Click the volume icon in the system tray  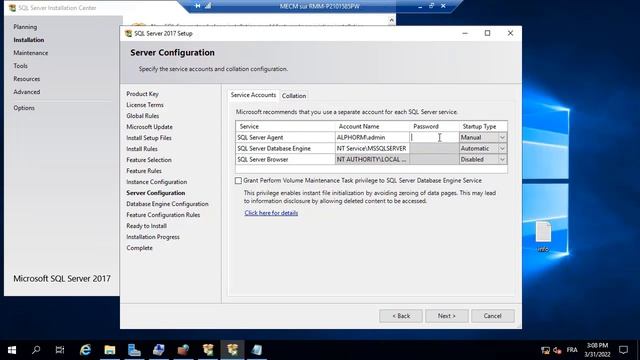558,350
